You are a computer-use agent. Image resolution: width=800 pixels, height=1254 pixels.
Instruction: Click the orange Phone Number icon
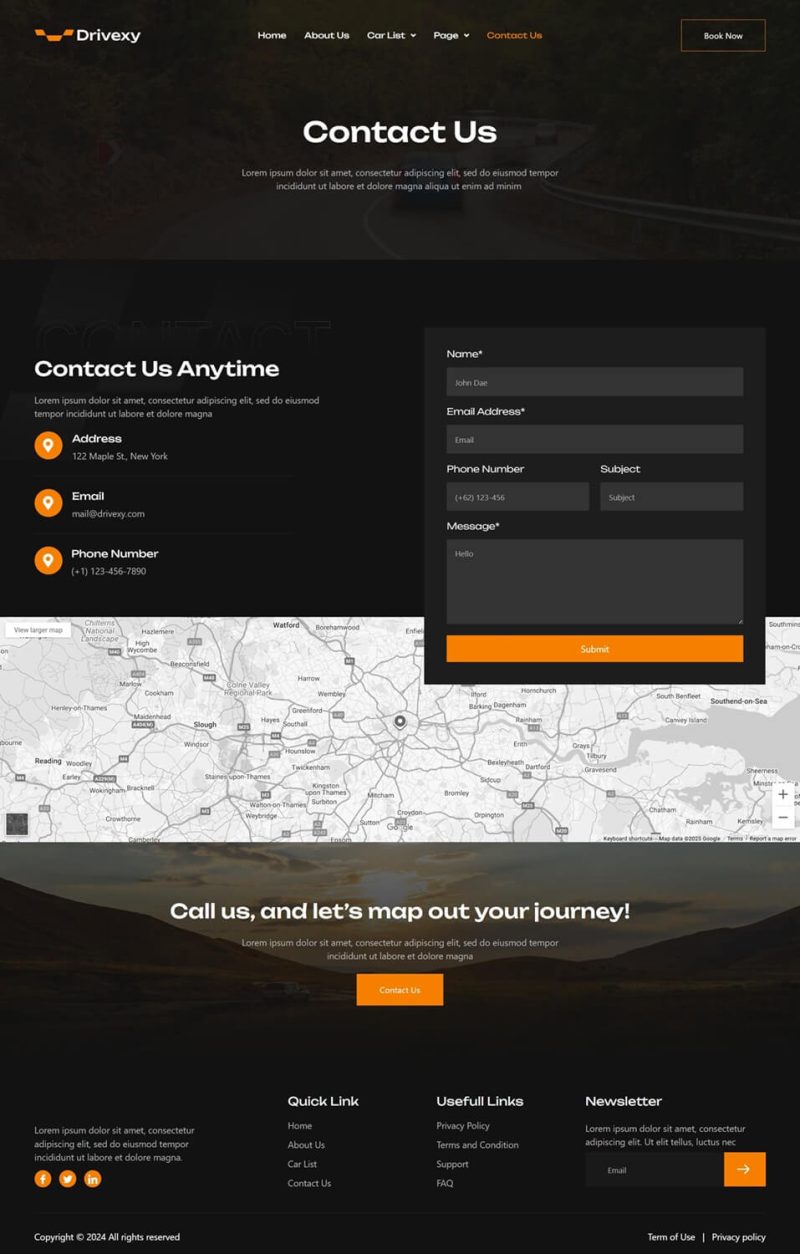coord(48,561)
